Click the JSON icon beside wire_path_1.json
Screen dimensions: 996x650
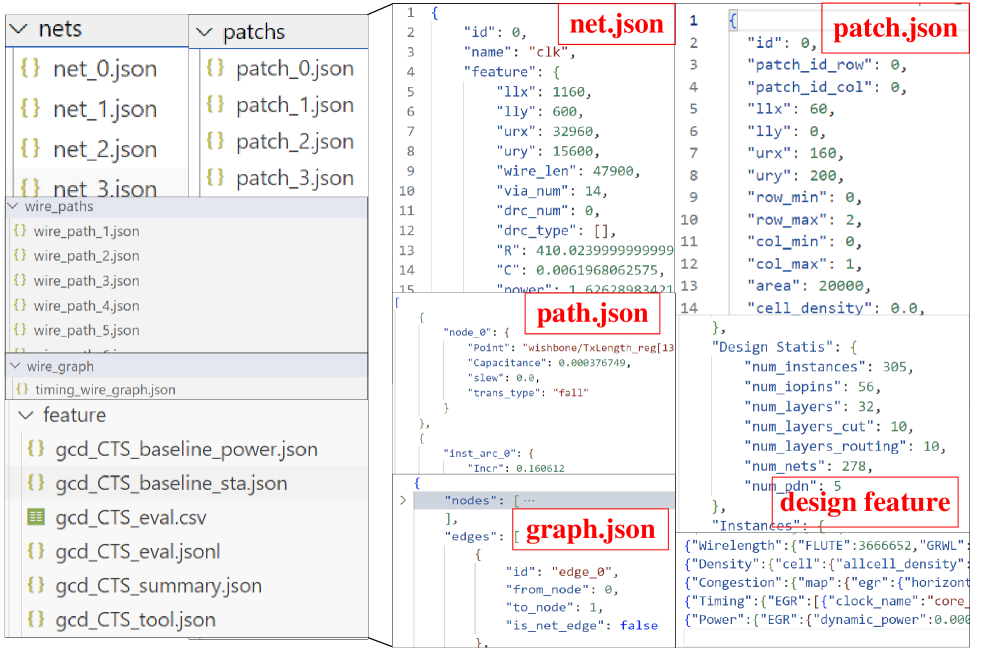20,231
